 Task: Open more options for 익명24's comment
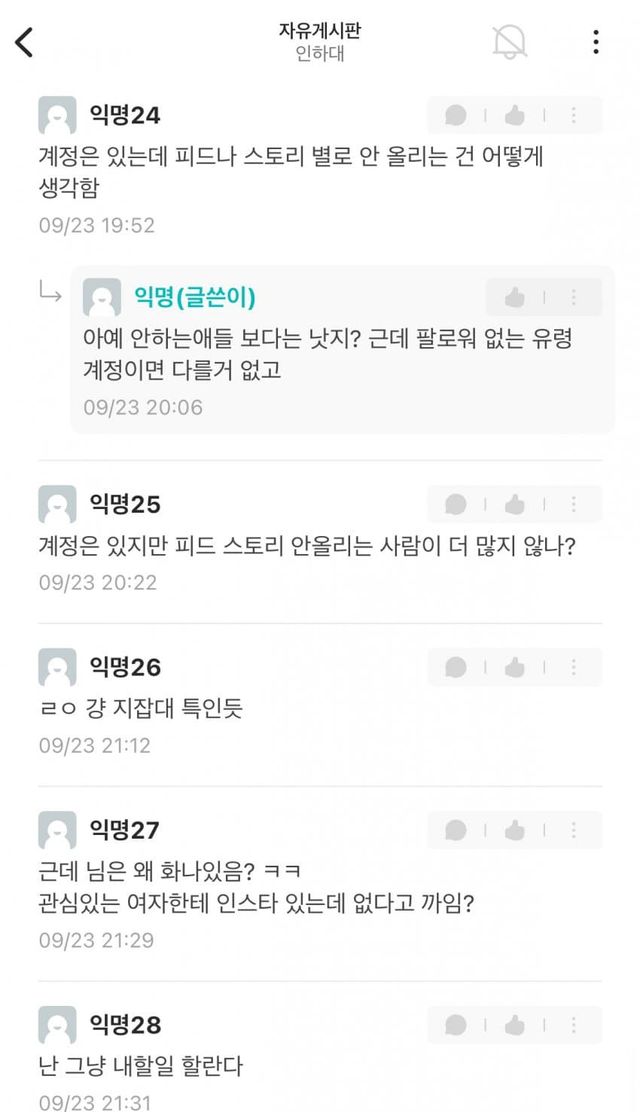point(574,116)
